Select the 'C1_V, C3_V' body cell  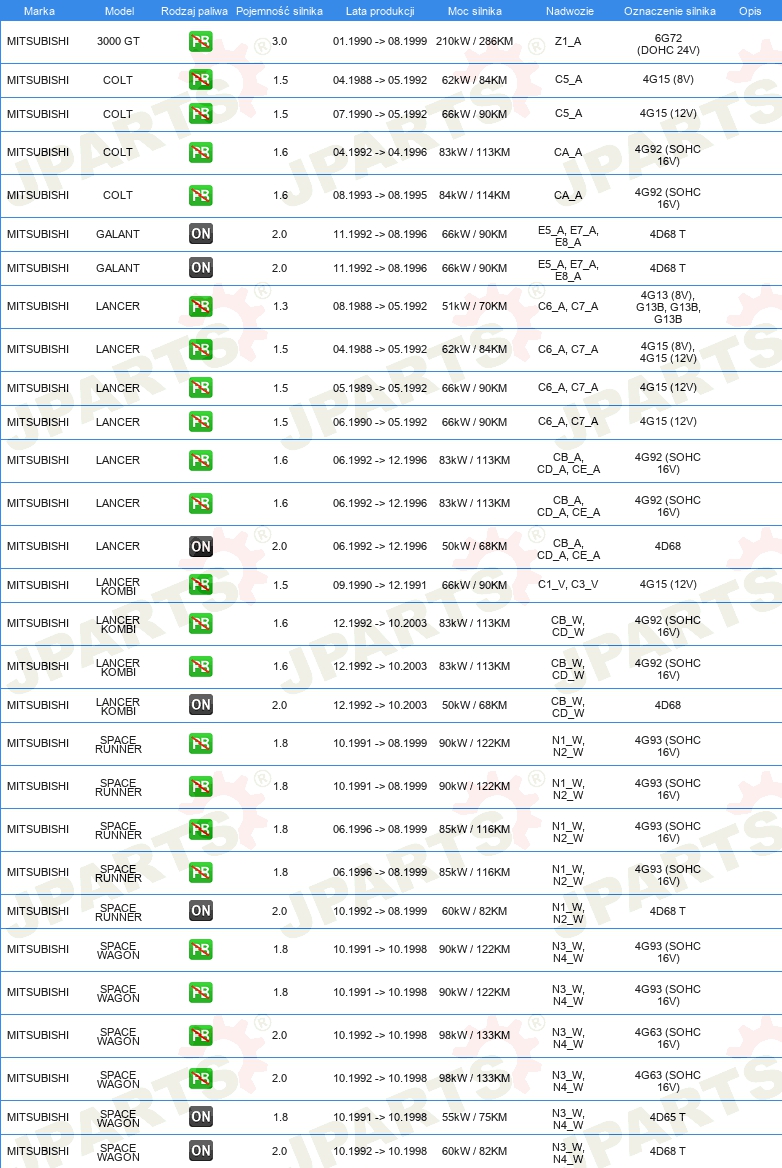568,584
